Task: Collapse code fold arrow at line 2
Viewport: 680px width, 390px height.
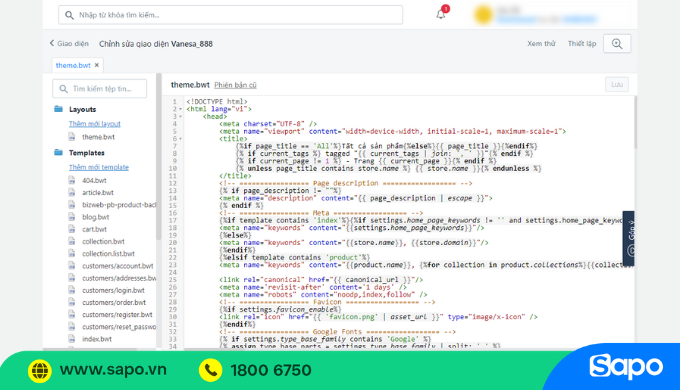Action: (x=180, y=109)
